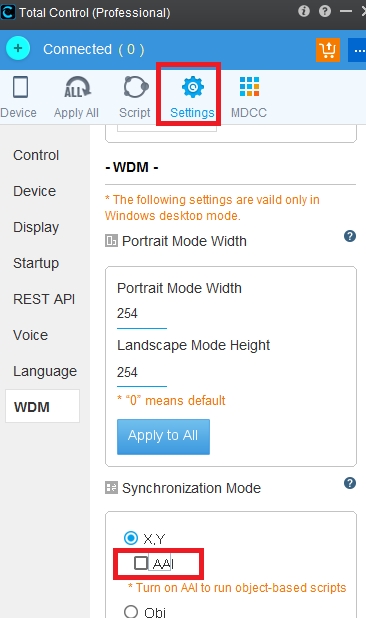Open the orange shopping cart icon
This screenshot has height=618, width=366.
coord(327,50)
